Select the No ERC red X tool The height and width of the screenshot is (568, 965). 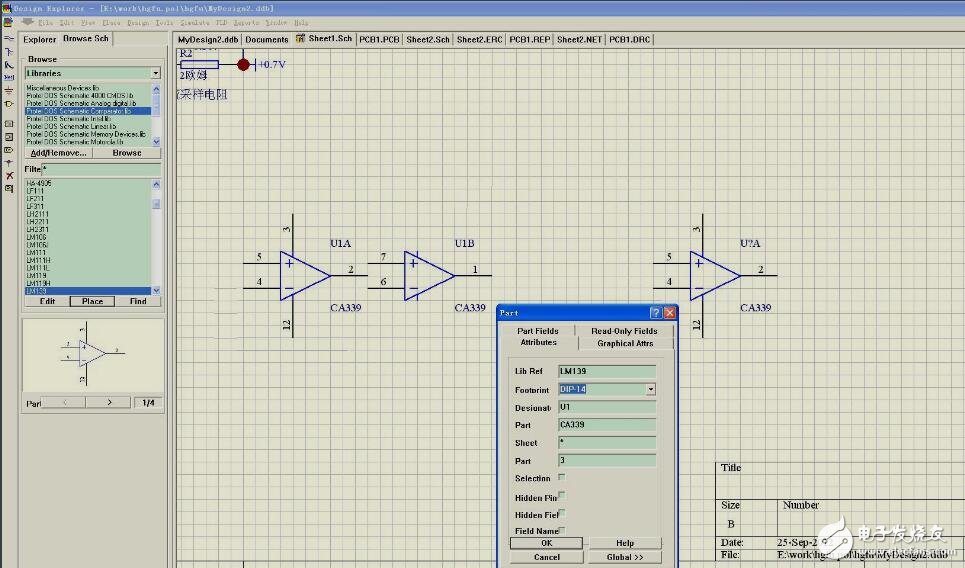pyautogui.click(x=9, y=175)
